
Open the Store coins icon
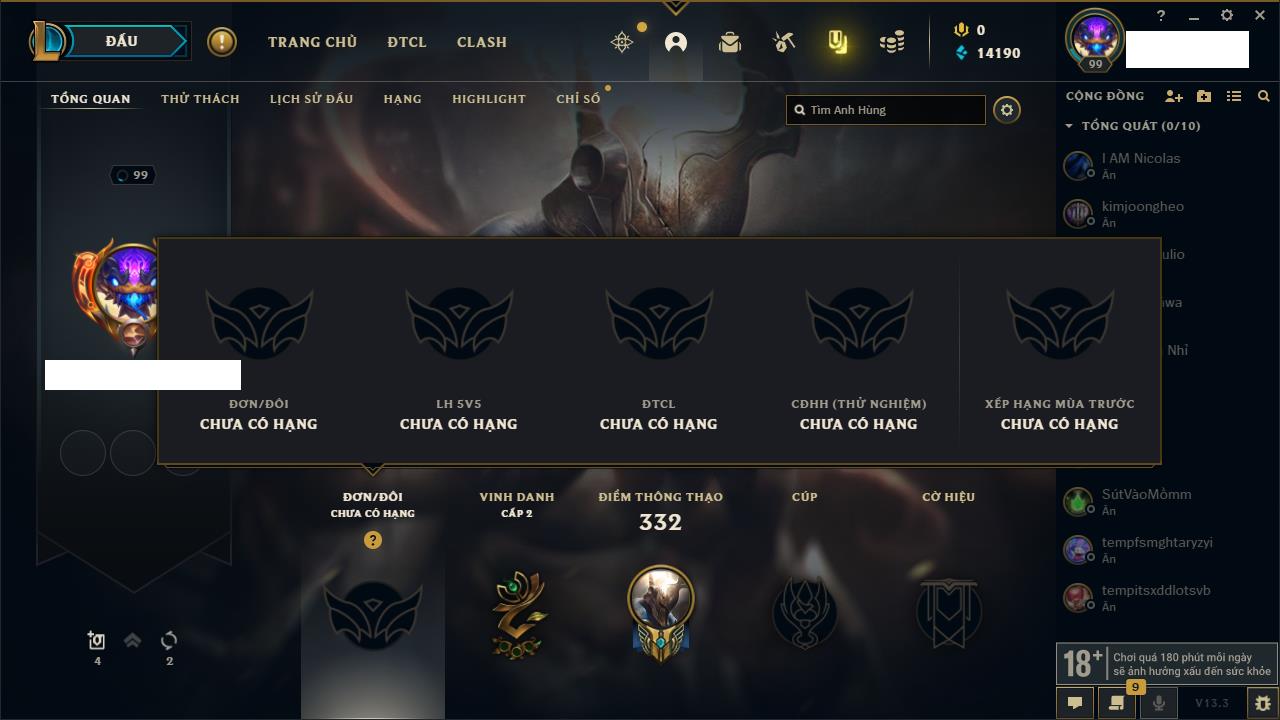click(x=892, y=42)
